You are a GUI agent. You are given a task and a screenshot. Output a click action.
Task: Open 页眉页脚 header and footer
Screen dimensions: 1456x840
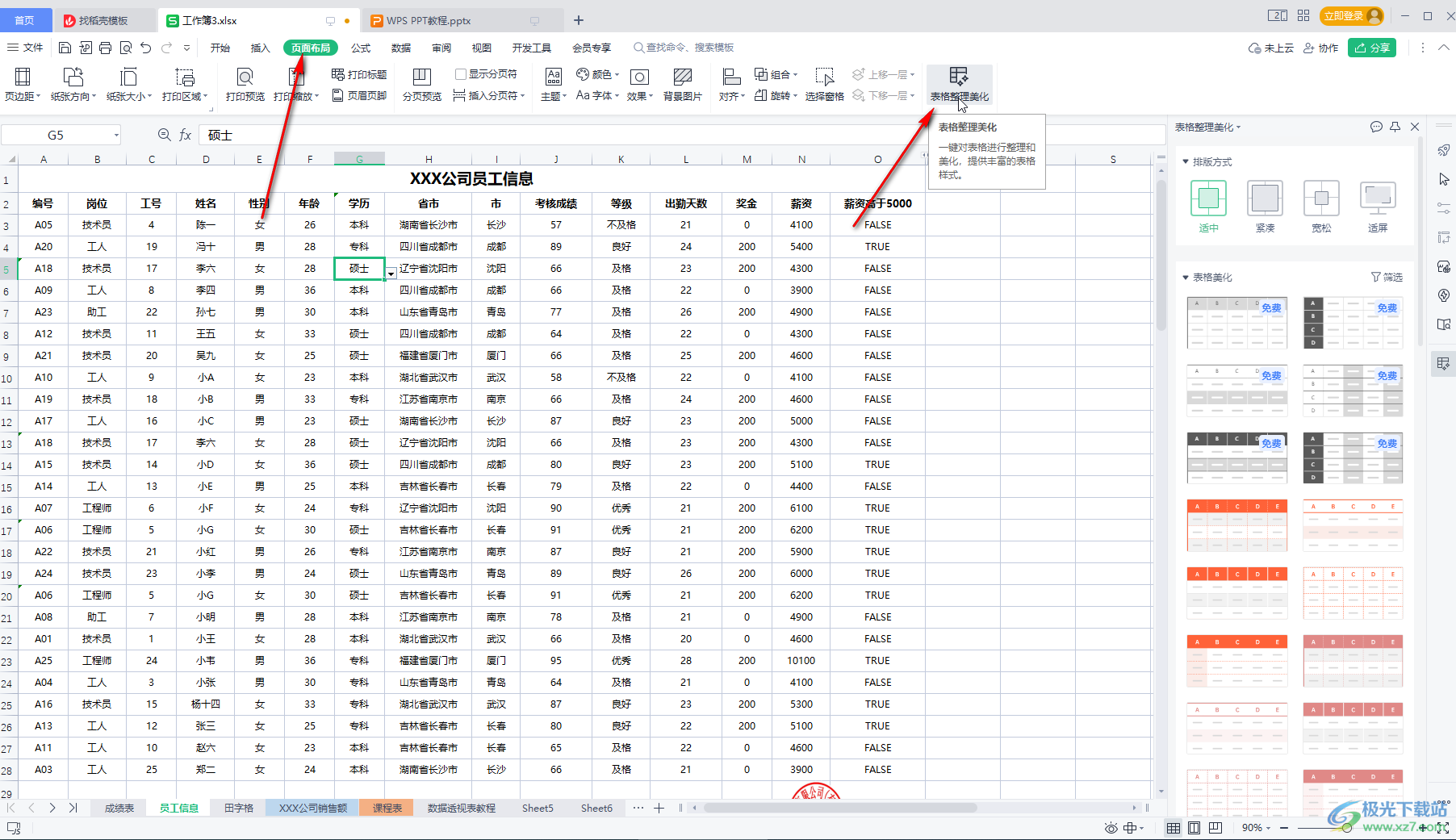point(359,96)
